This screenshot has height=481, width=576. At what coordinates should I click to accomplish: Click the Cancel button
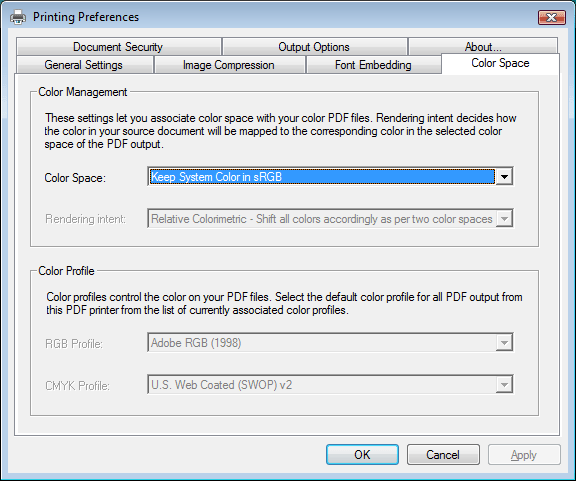point(443,455)
